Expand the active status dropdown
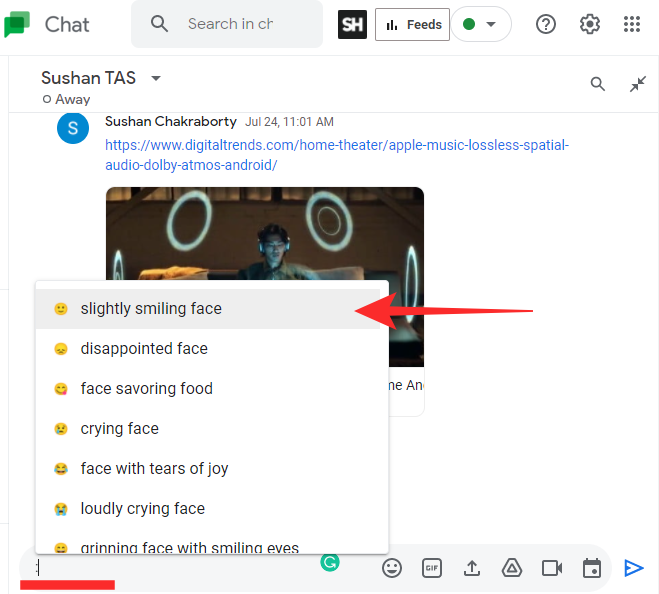Image resolution: width=659 pixels, height=594 pixels. [481, 24]
